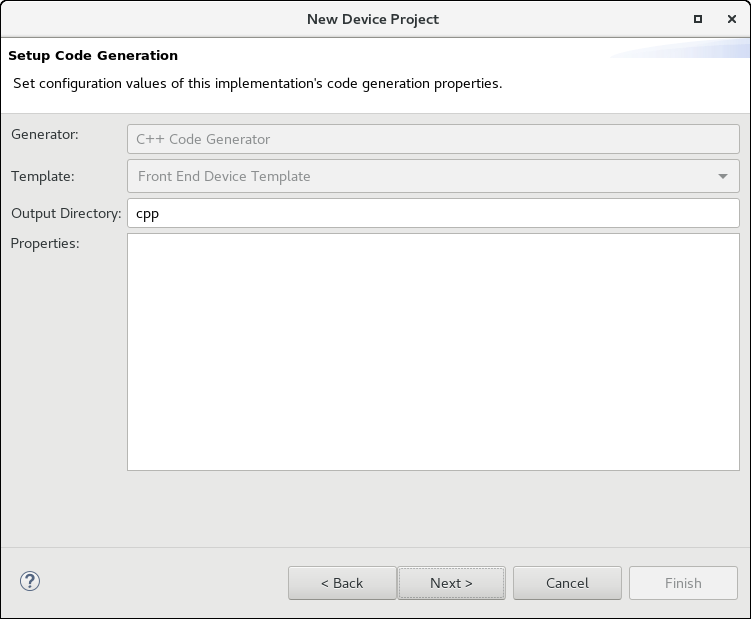This screenshot has width=751, height=619.
Task: Click the configuration values description text
Action: point(257,83)
